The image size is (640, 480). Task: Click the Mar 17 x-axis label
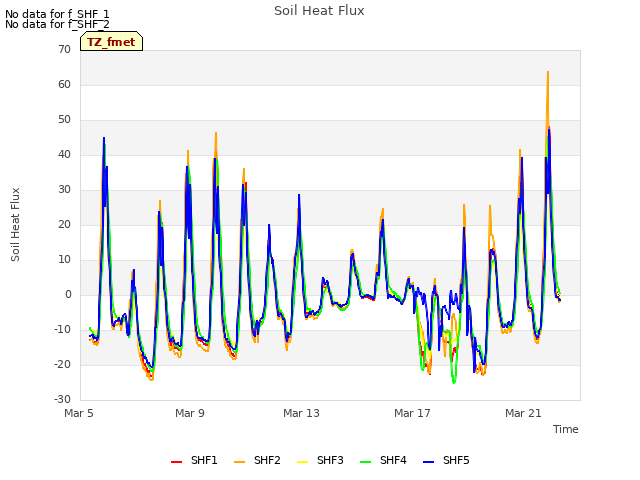pos(412,413)
